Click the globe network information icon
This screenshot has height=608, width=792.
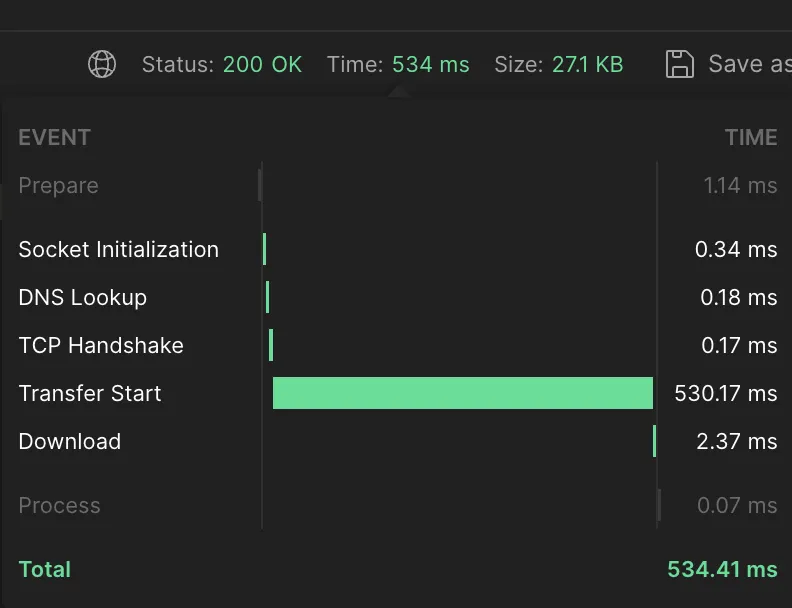101,64
